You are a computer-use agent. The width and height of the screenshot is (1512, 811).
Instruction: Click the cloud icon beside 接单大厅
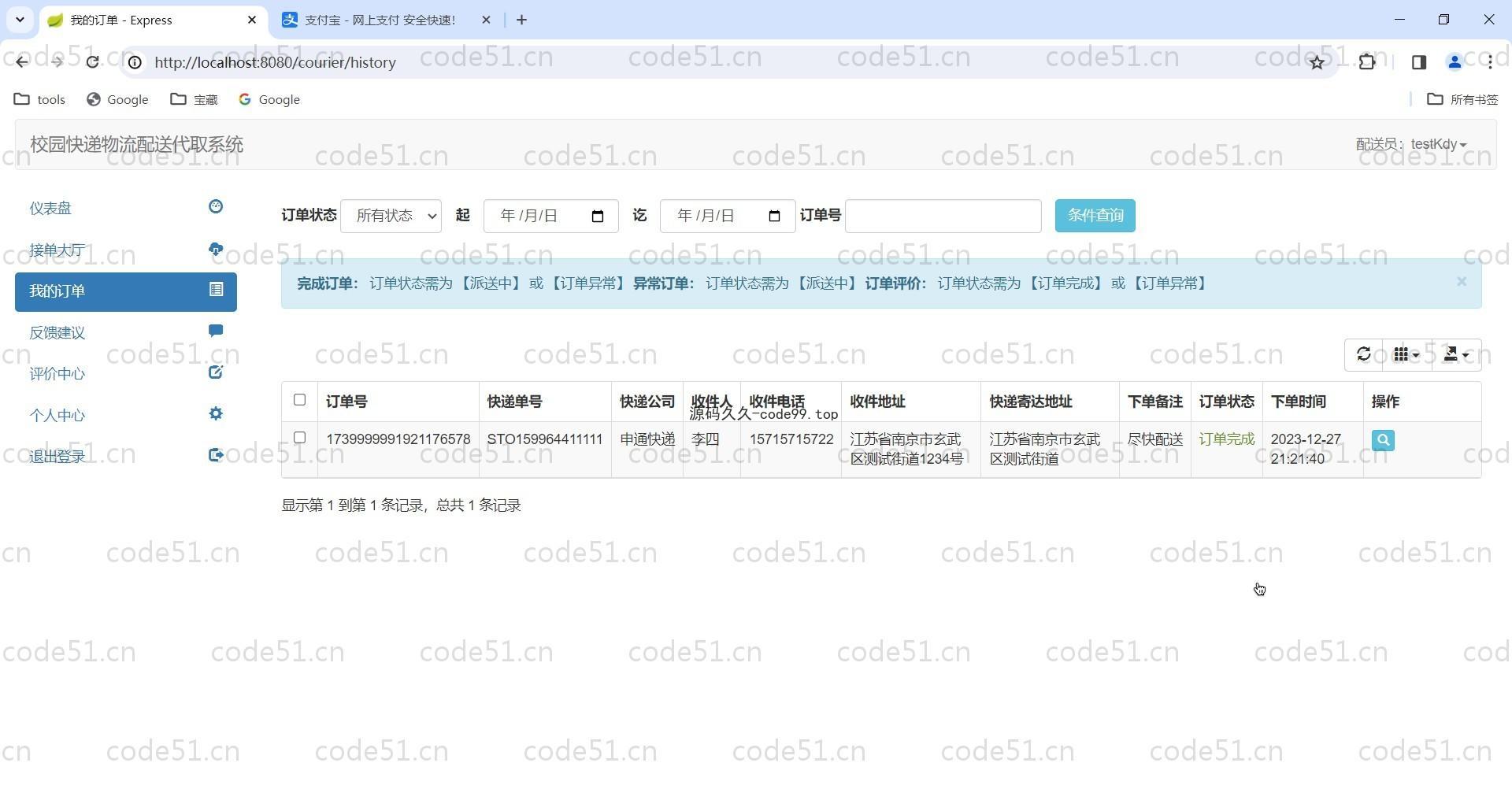click(216, 249)
